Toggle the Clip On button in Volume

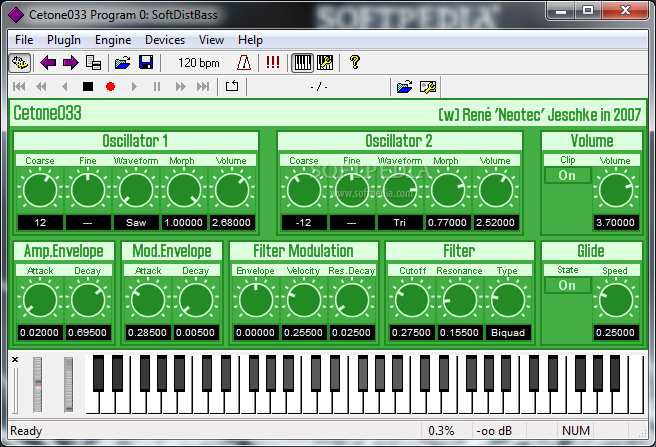567,175
